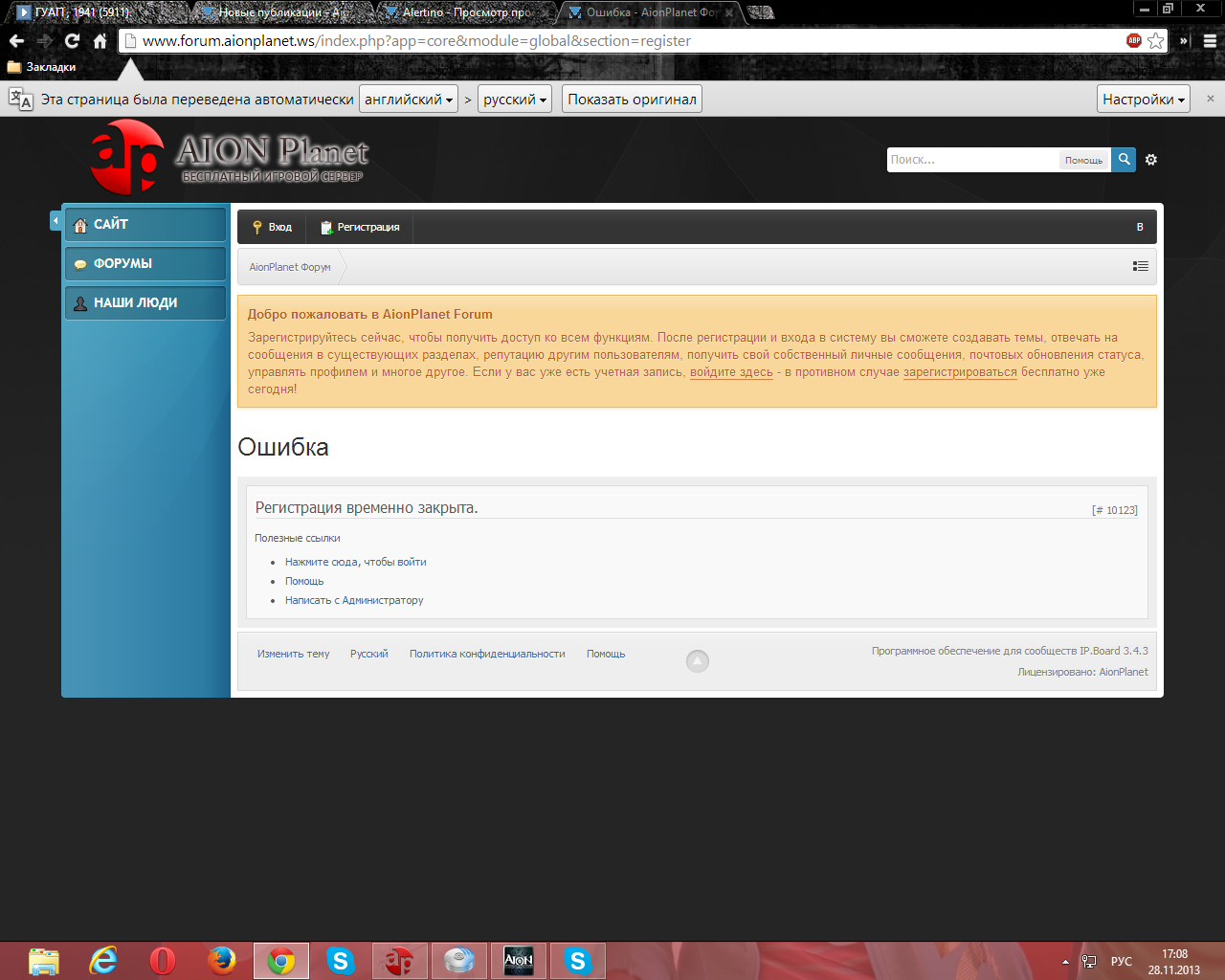Open the Bookmarks folder in the bookmarks bar
The image size is (1225, 980).
(x=41, y=67)
